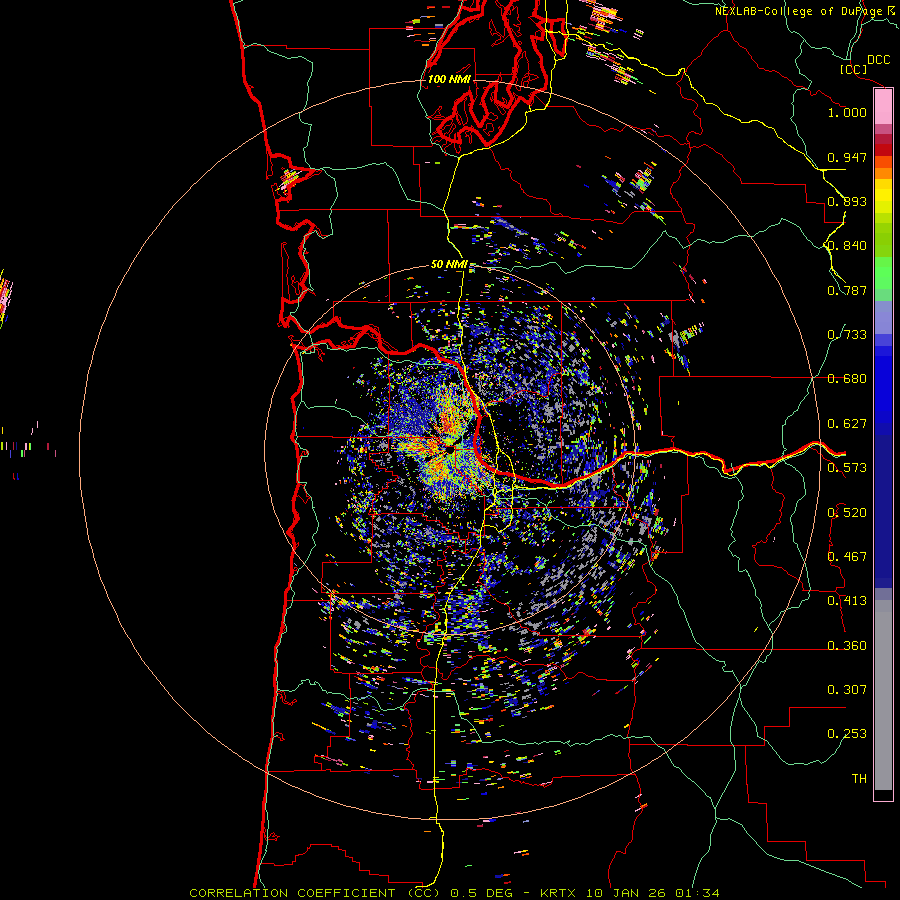Pick the gray segment of the color bar

point(883,695)
